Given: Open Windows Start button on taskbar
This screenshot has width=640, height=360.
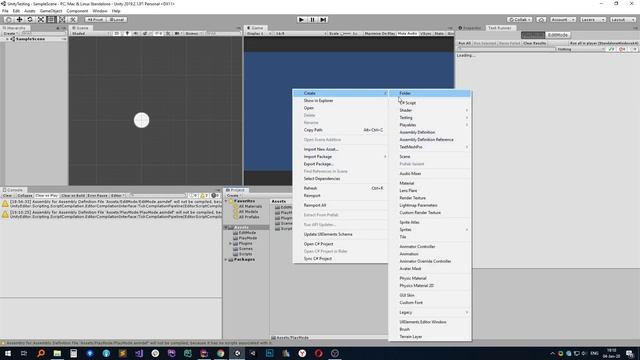Looking at the screenshot, I should (x=8, y=353).
